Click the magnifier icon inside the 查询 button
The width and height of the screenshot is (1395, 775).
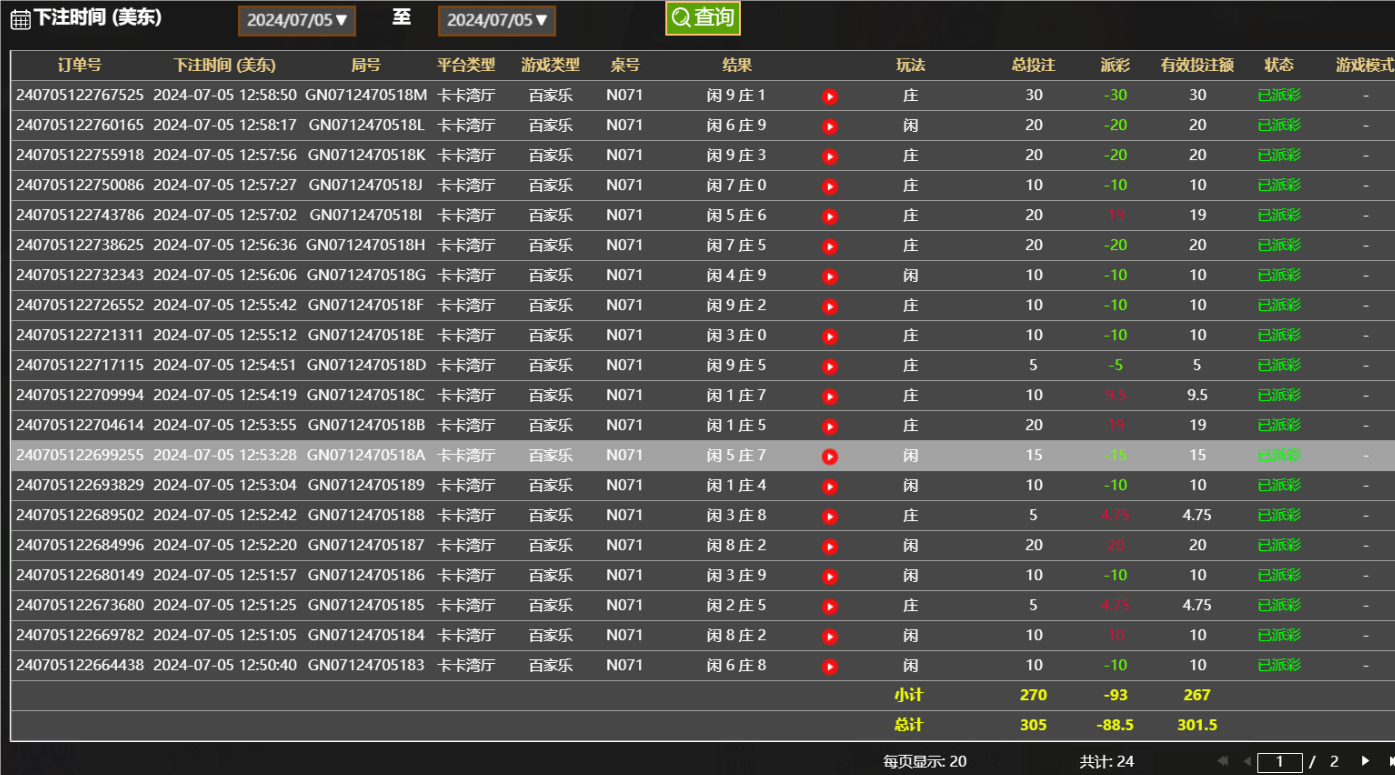tap(681, 18)
